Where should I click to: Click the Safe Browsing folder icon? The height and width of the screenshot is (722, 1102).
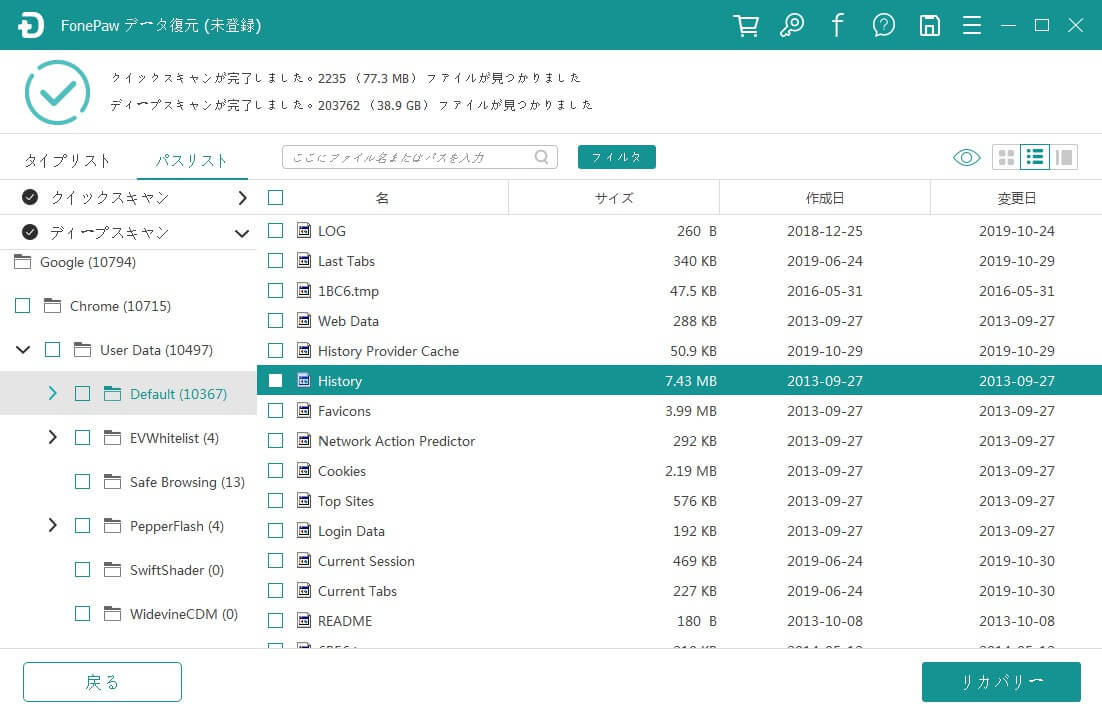(112, 482)
